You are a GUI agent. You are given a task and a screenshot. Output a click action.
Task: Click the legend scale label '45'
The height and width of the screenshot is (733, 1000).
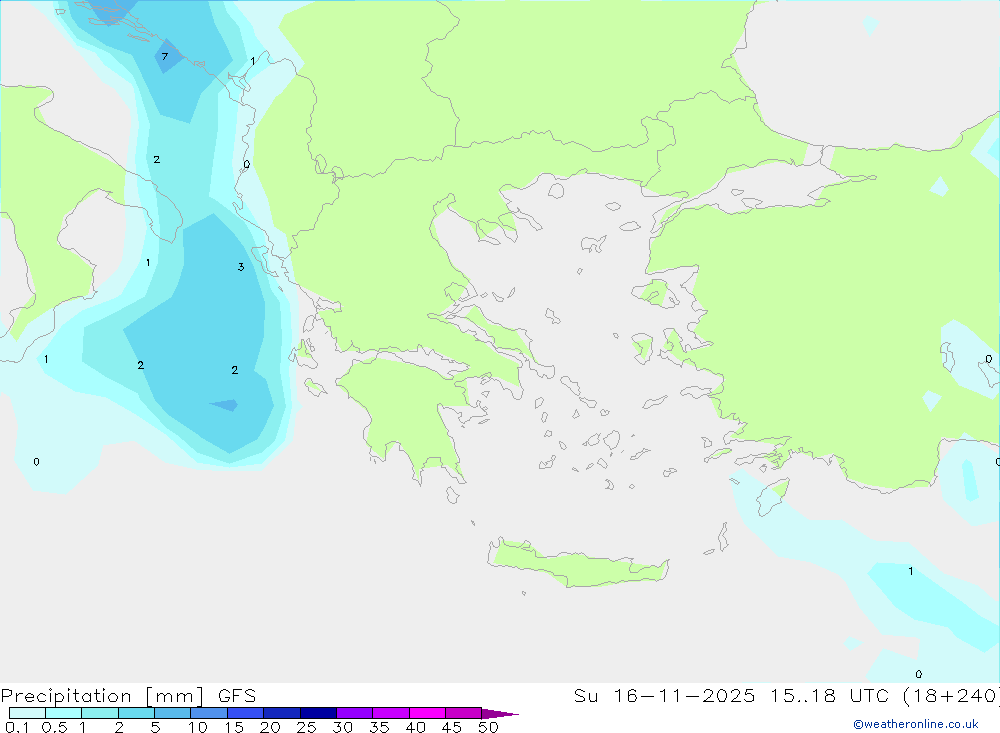point(452,727)
